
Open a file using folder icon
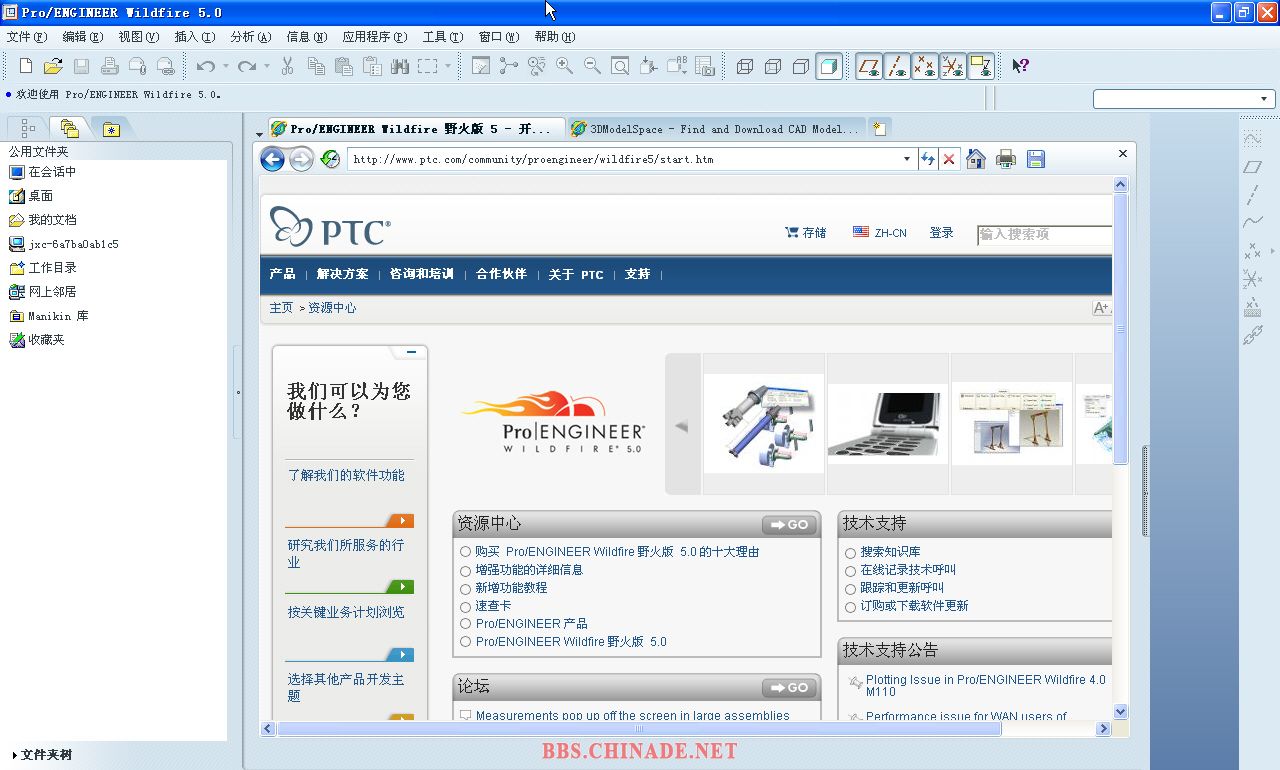tap(53, 66)
